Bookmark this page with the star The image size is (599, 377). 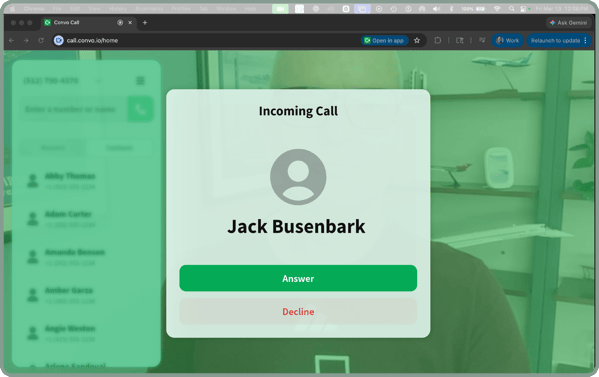(417, 40)
